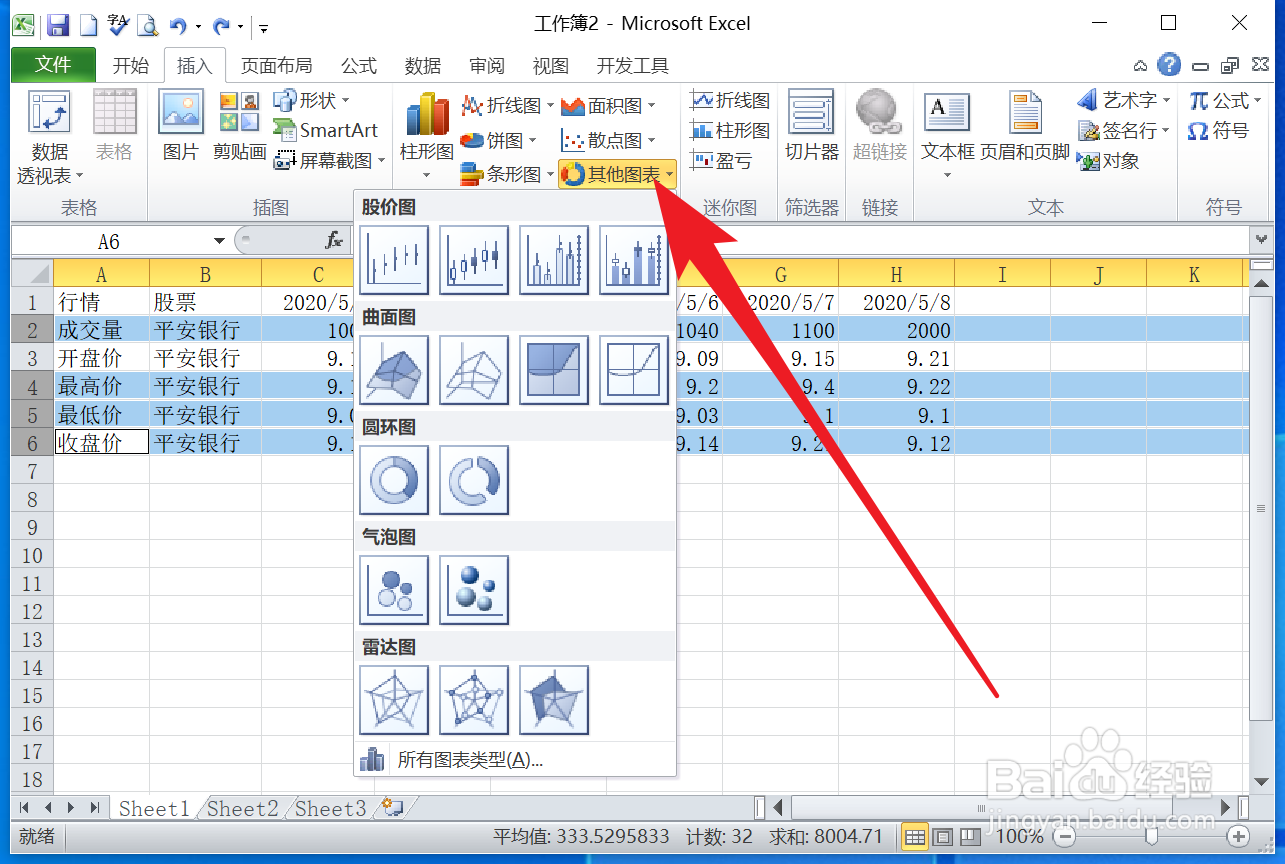Select the volume-high-low-close stock chart
Viewport: 1285px width, 864px height.
point(554,260)
